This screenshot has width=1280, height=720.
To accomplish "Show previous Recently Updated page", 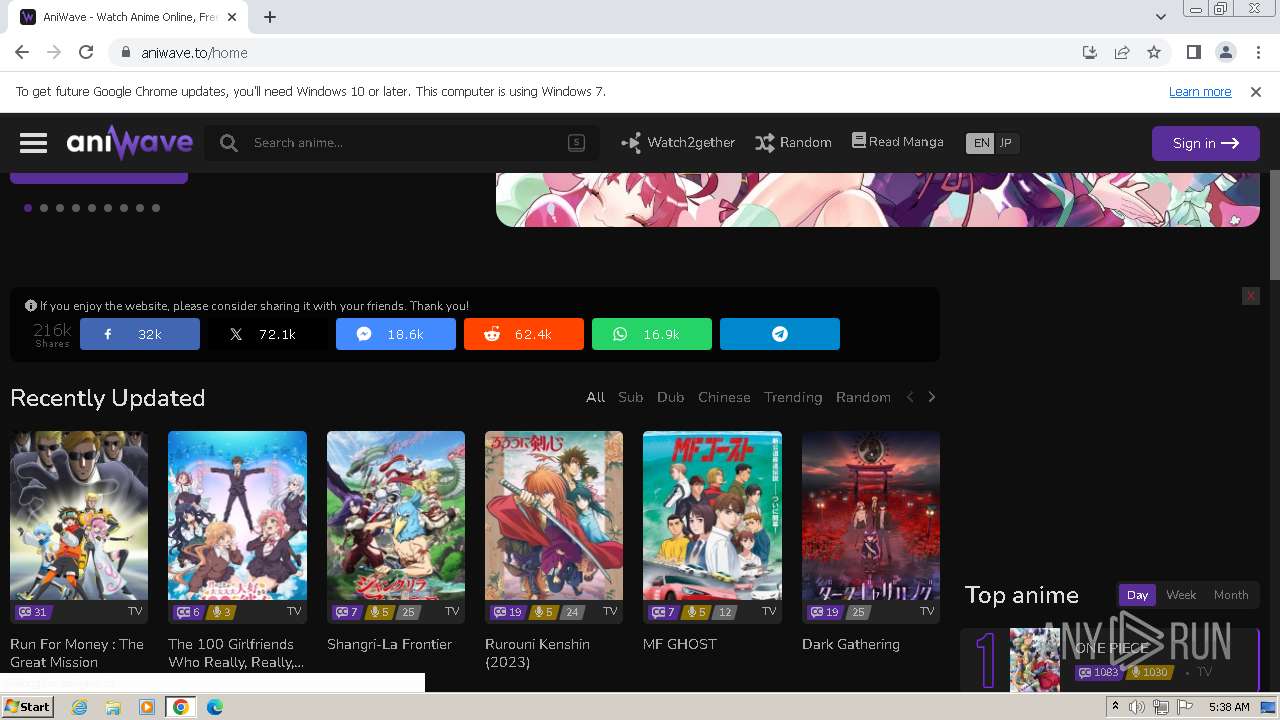I will [910, 397].
